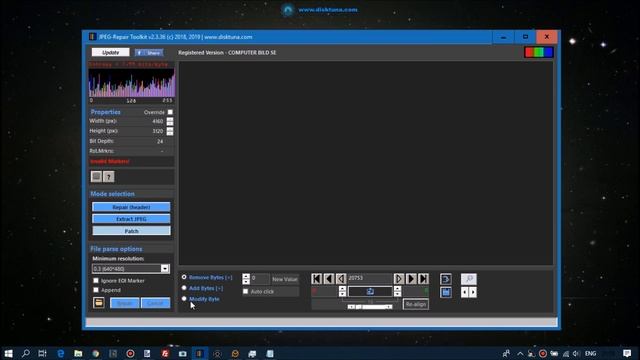
Task: Enable the Override checkbox
Action: 170,112
